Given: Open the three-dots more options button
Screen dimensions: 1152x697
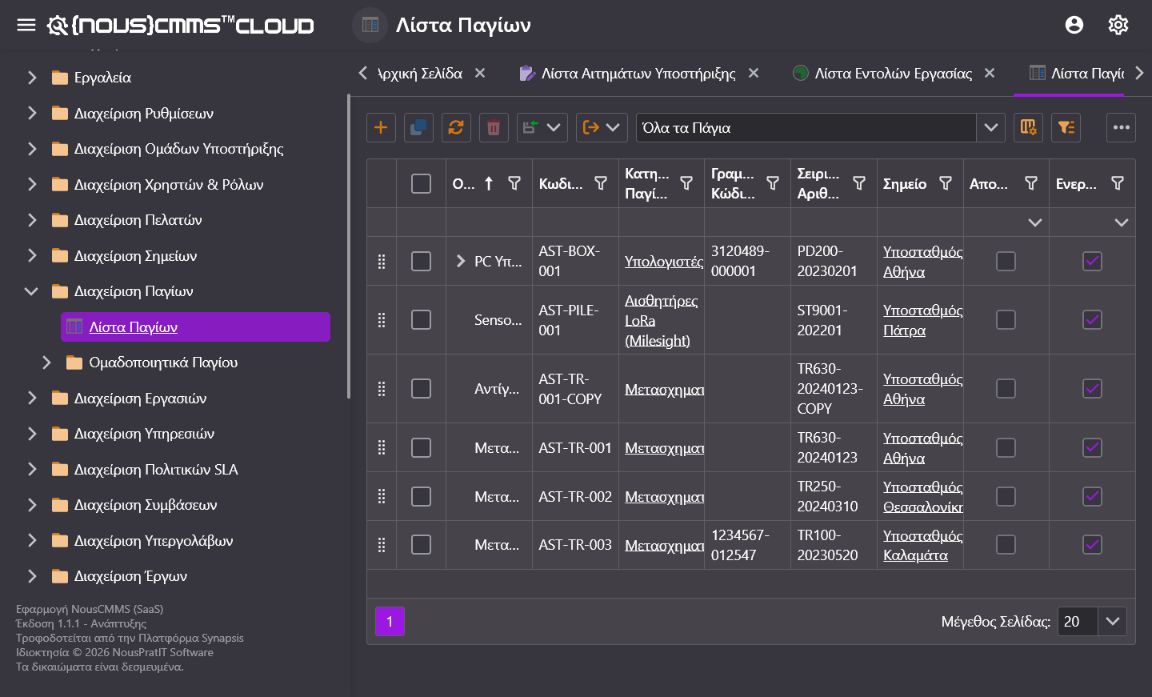Looking at the screenshot, I should tap(1120, 128).
